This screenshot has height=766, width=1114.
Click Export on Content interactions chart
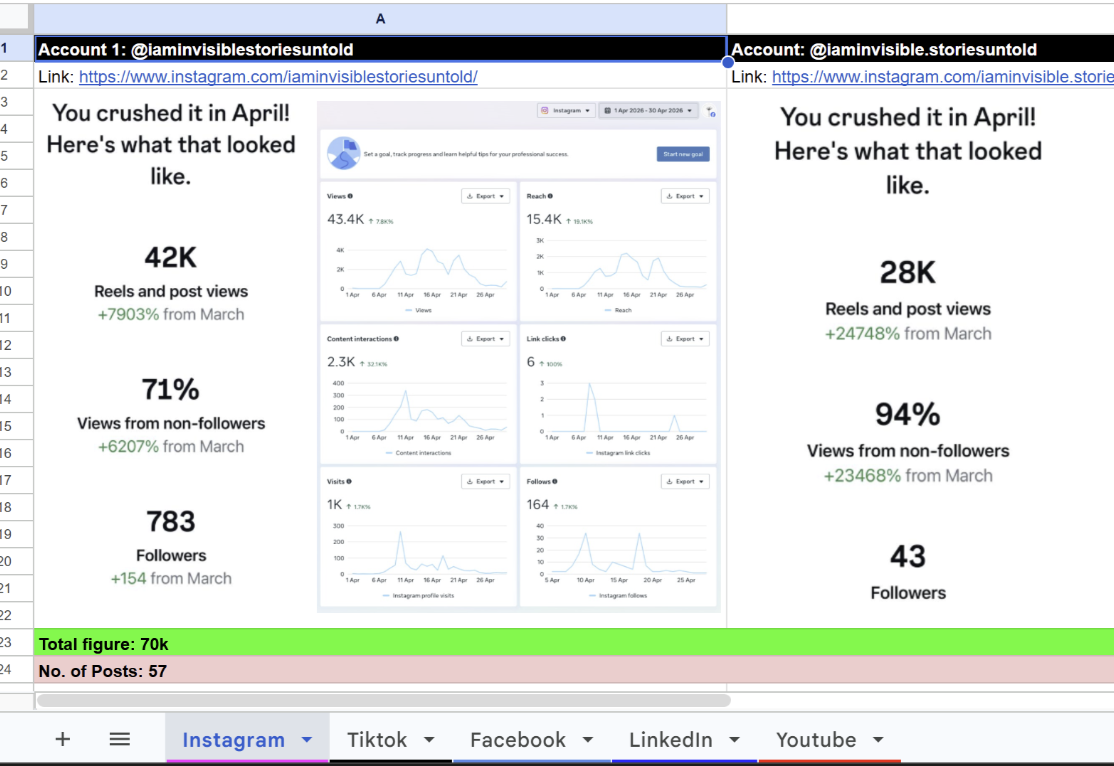(x=485, y=339)
